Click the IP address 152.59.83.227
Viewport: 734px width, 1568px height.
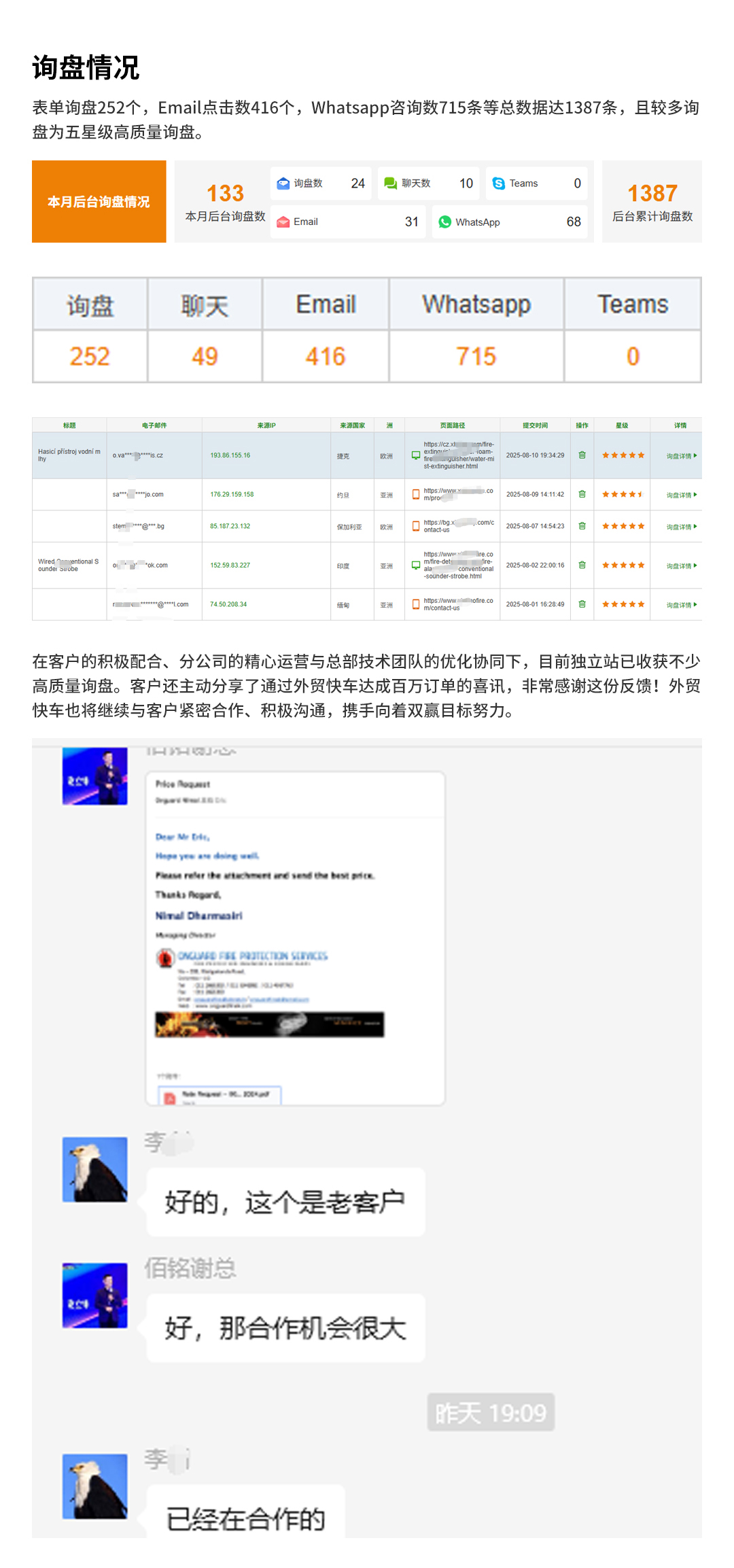[x=230, y=565]
